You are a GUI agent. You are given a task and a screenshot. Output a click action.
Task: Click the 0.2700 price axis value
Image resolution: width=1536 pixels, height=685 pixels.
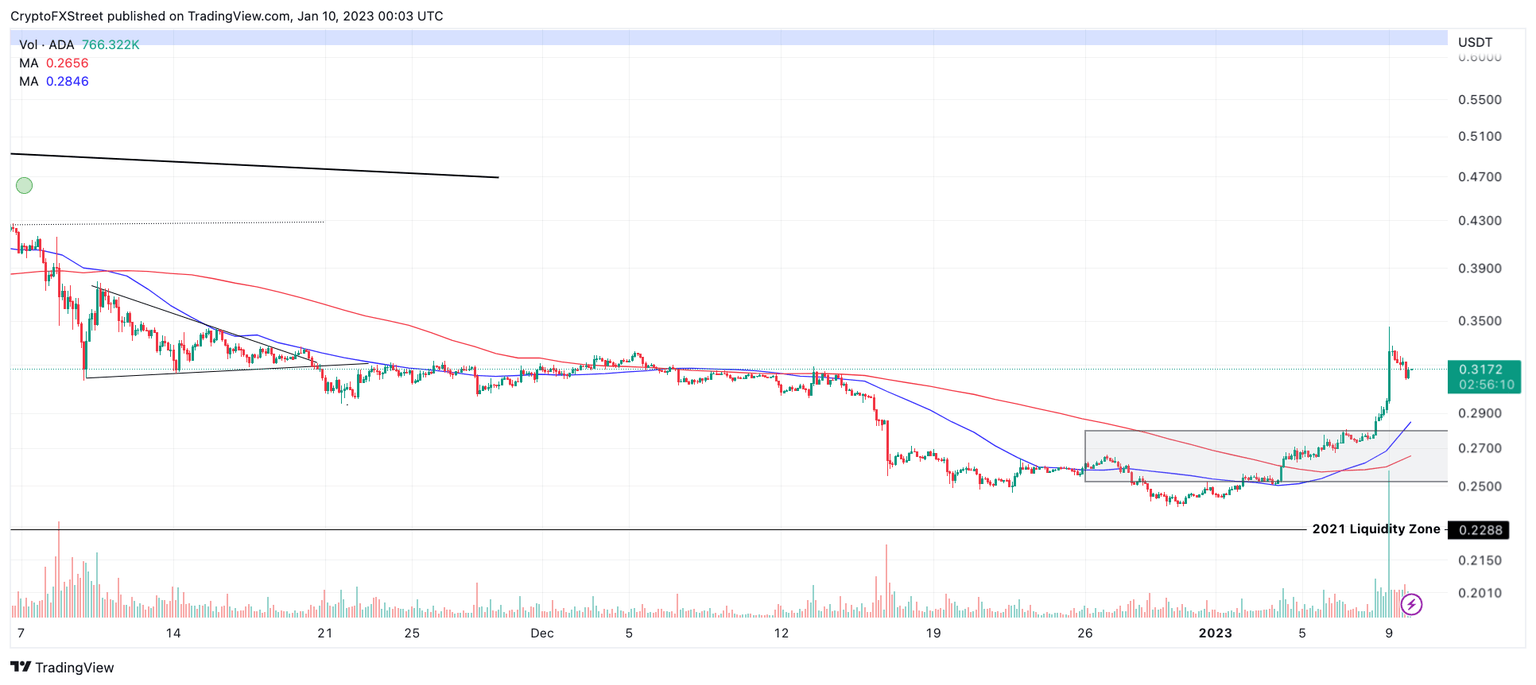(1481, 448)
